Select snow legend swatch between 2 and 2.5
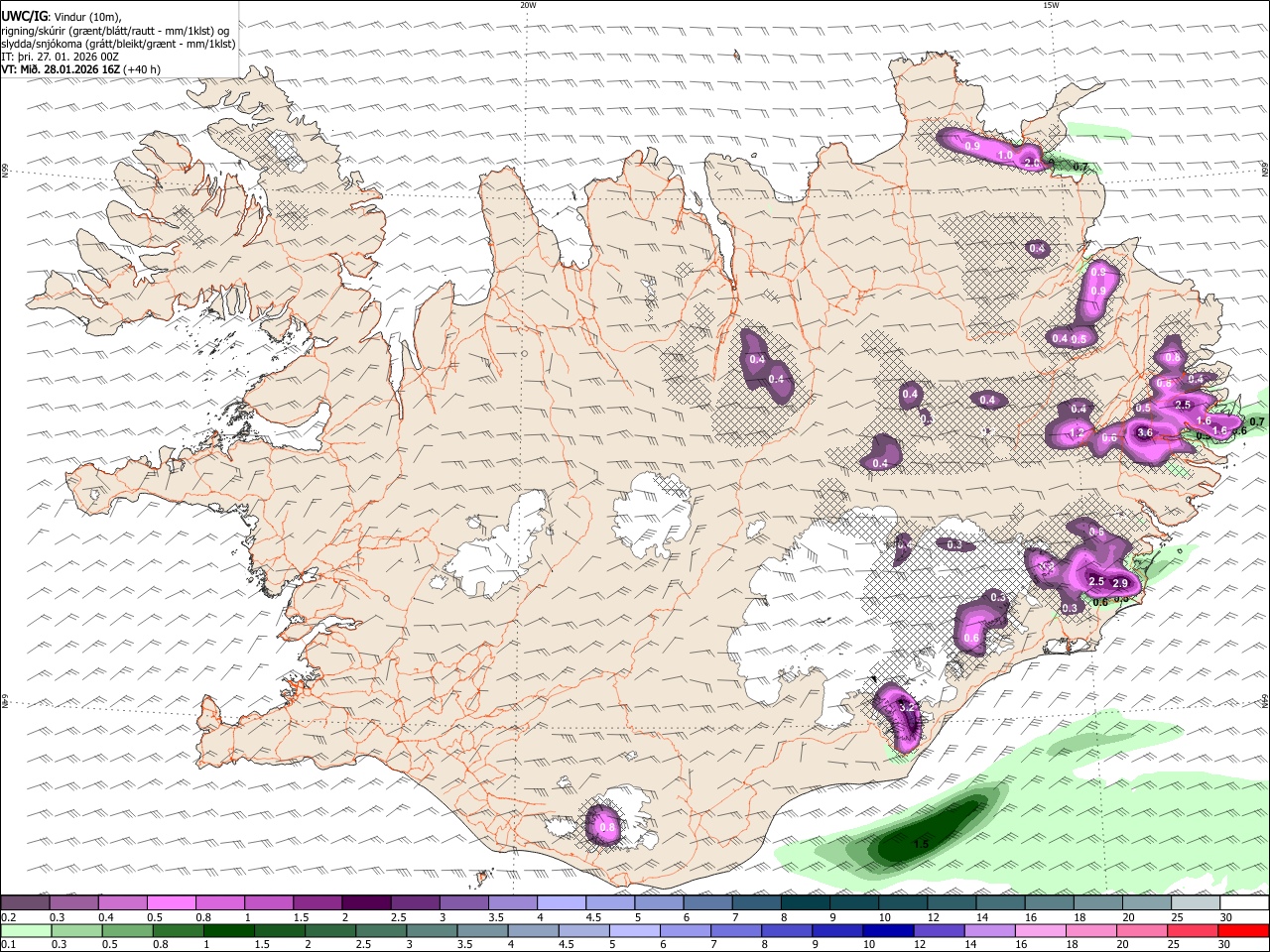The width and height of the screenshot is (1270, 952). click(366, 903)
